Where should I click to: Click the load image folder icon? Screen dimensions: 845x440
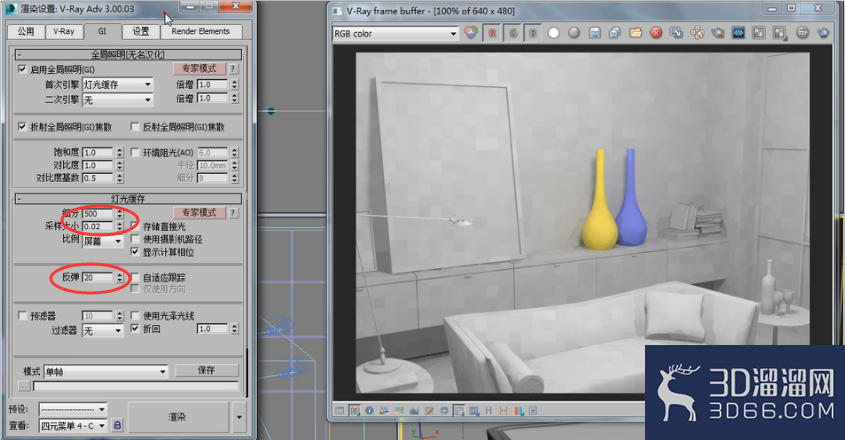tap(635, 33)
